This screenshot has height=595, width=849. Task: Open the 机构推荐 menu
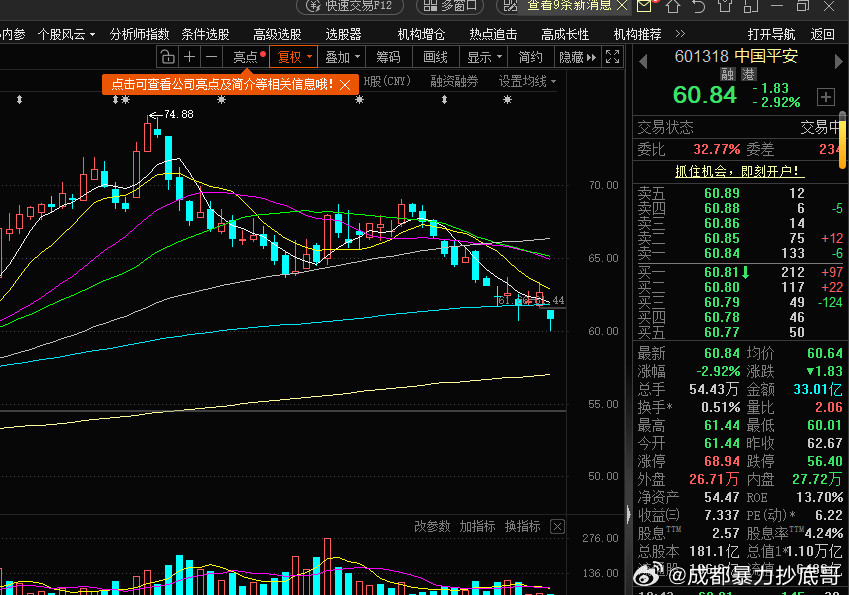[637, 34]
